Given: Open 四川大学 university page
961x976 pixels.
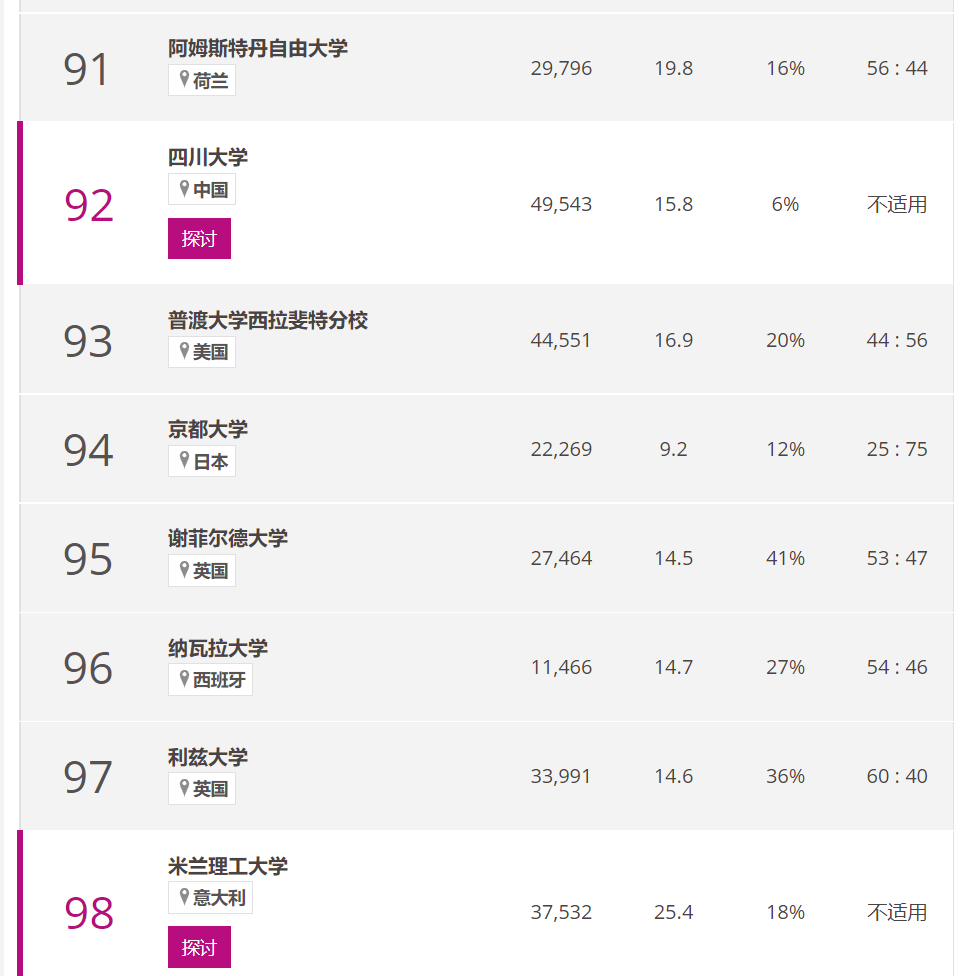Looking at the screenshot, I should [x=208, y=157].
